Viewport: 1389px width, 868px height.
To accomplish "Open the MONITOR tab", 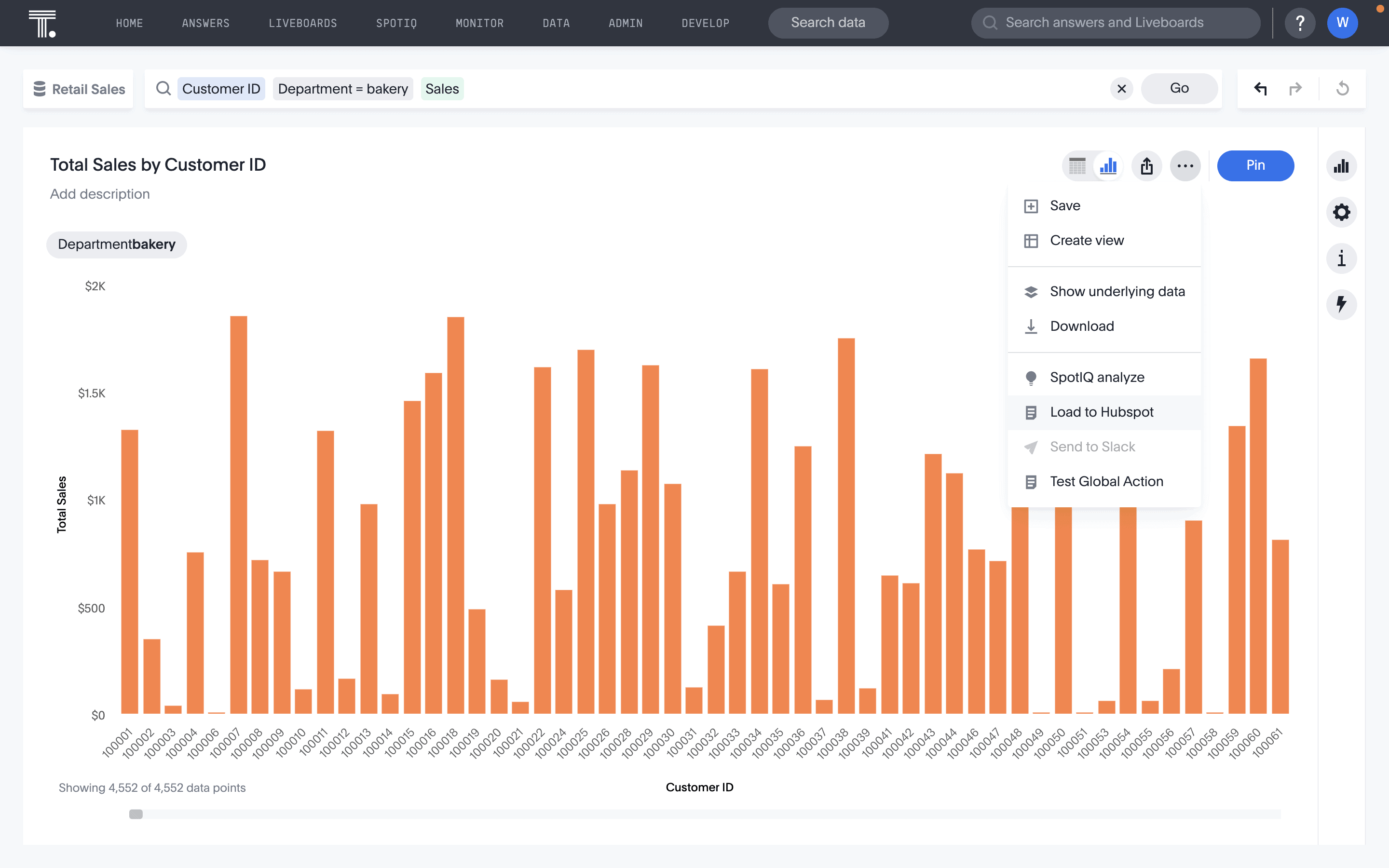I will click(x=479, y=23).
